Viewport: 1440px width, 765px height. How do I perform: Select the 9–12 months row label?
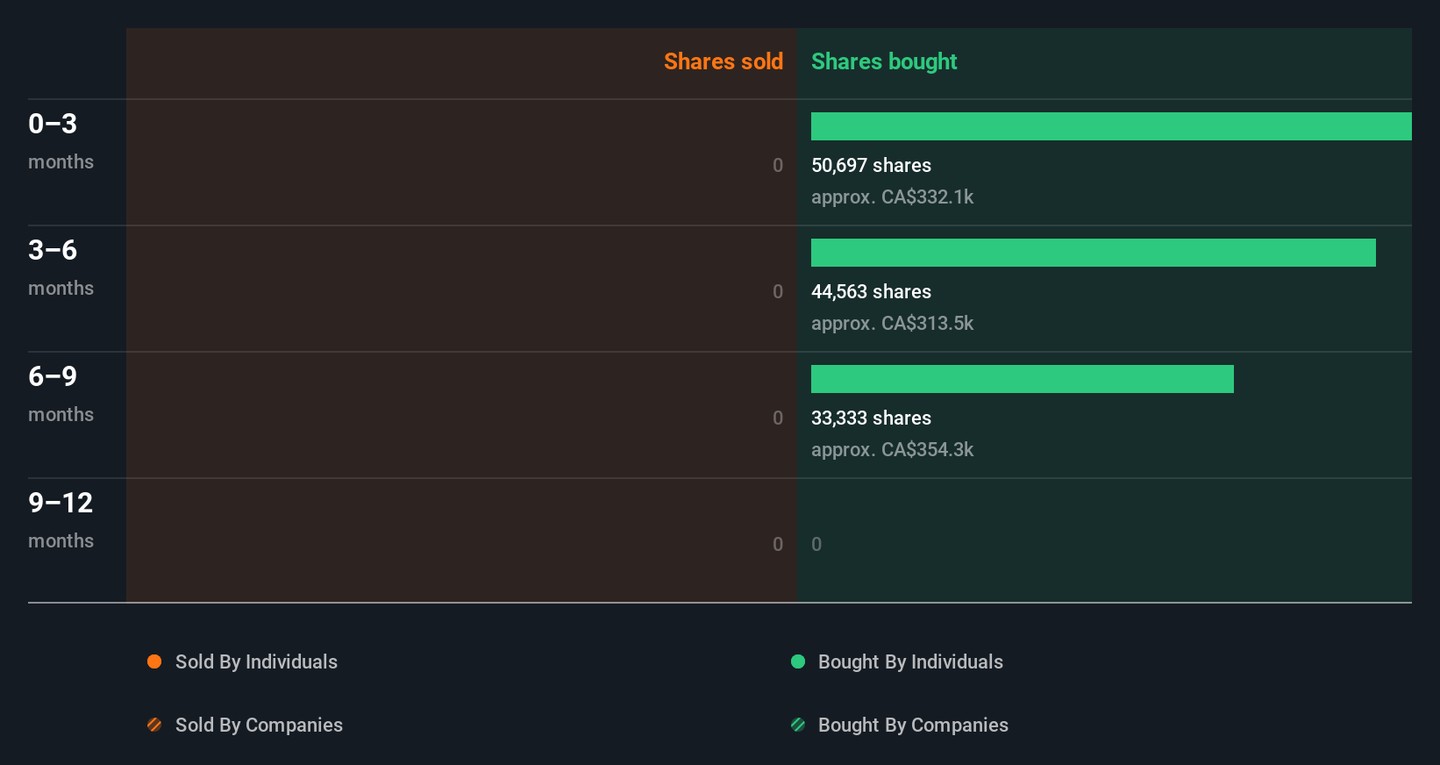(60, 519)
